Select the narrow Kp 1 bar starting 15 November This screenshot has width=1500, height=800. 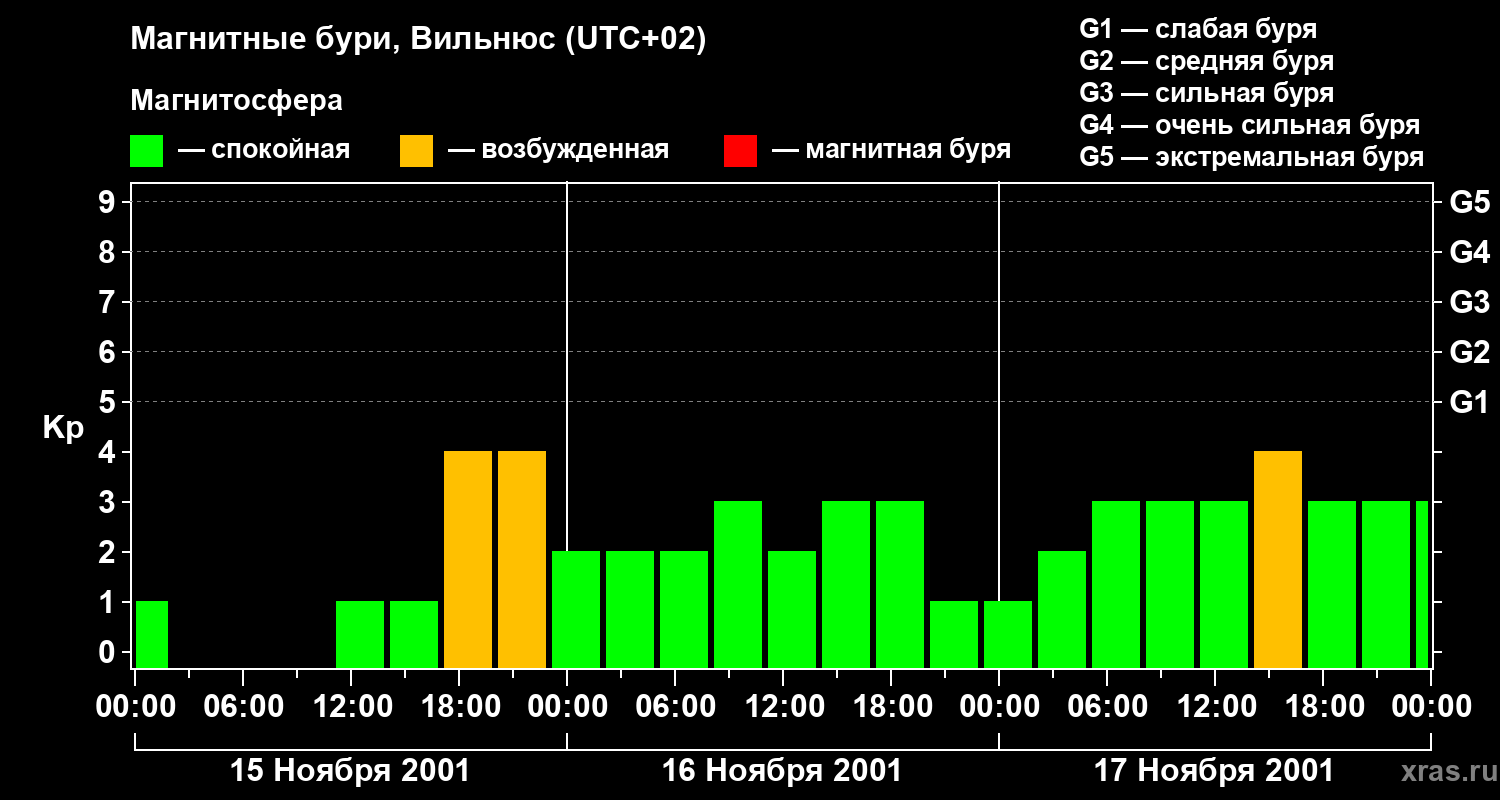coord(152,635)
